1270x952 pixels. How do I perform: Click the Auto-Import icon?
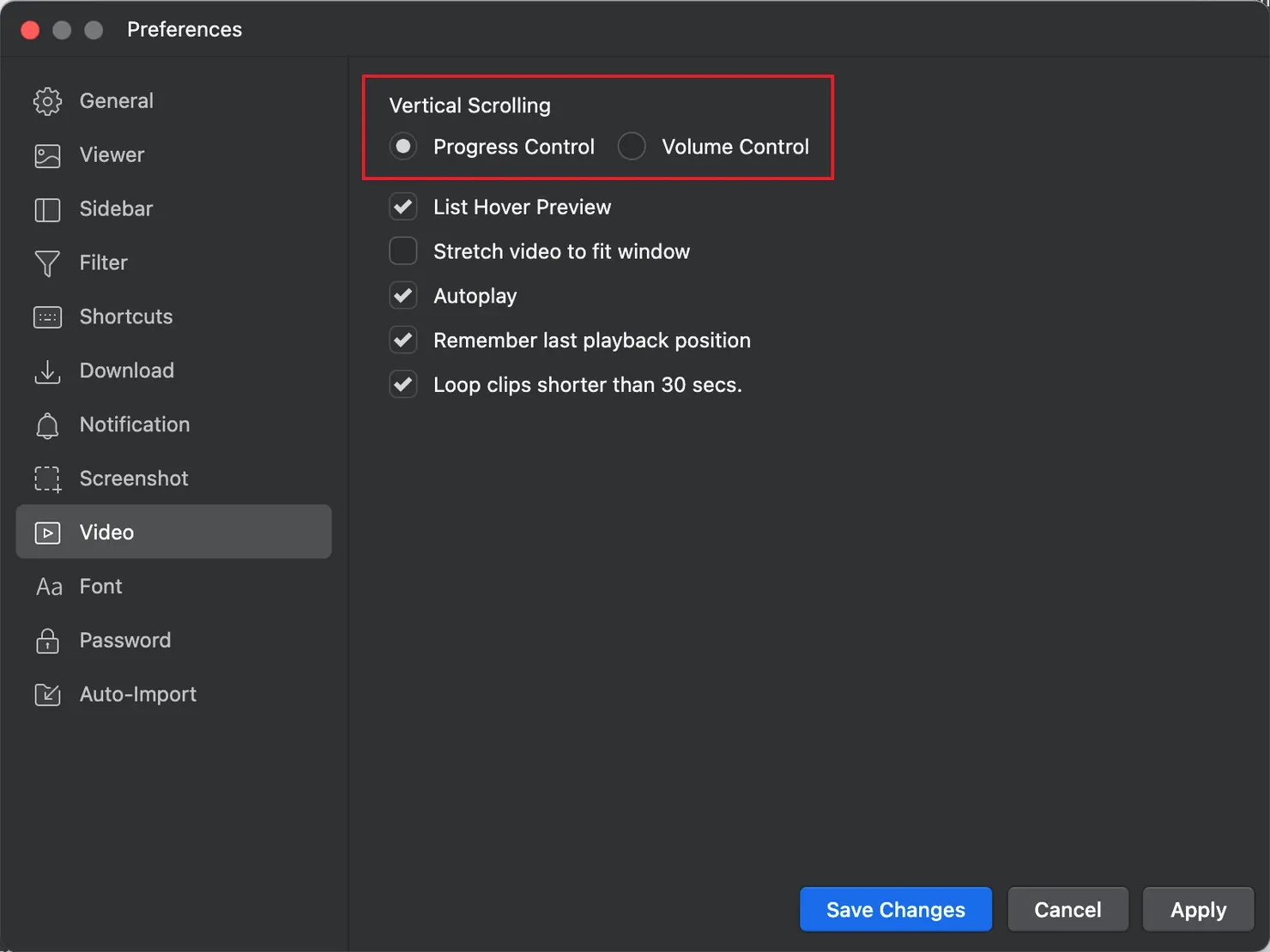coord(47,695)
